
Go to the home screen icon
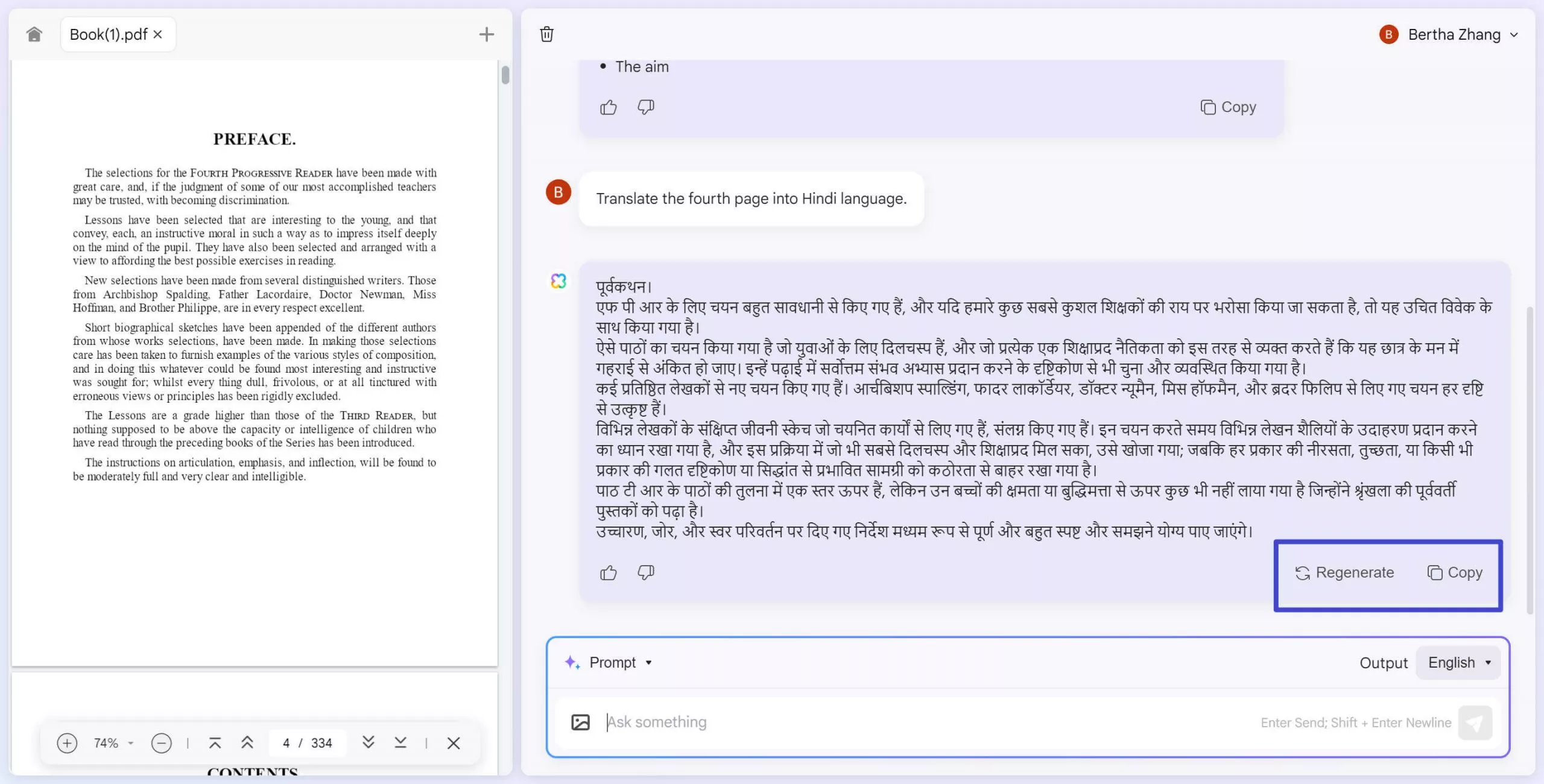34,34
